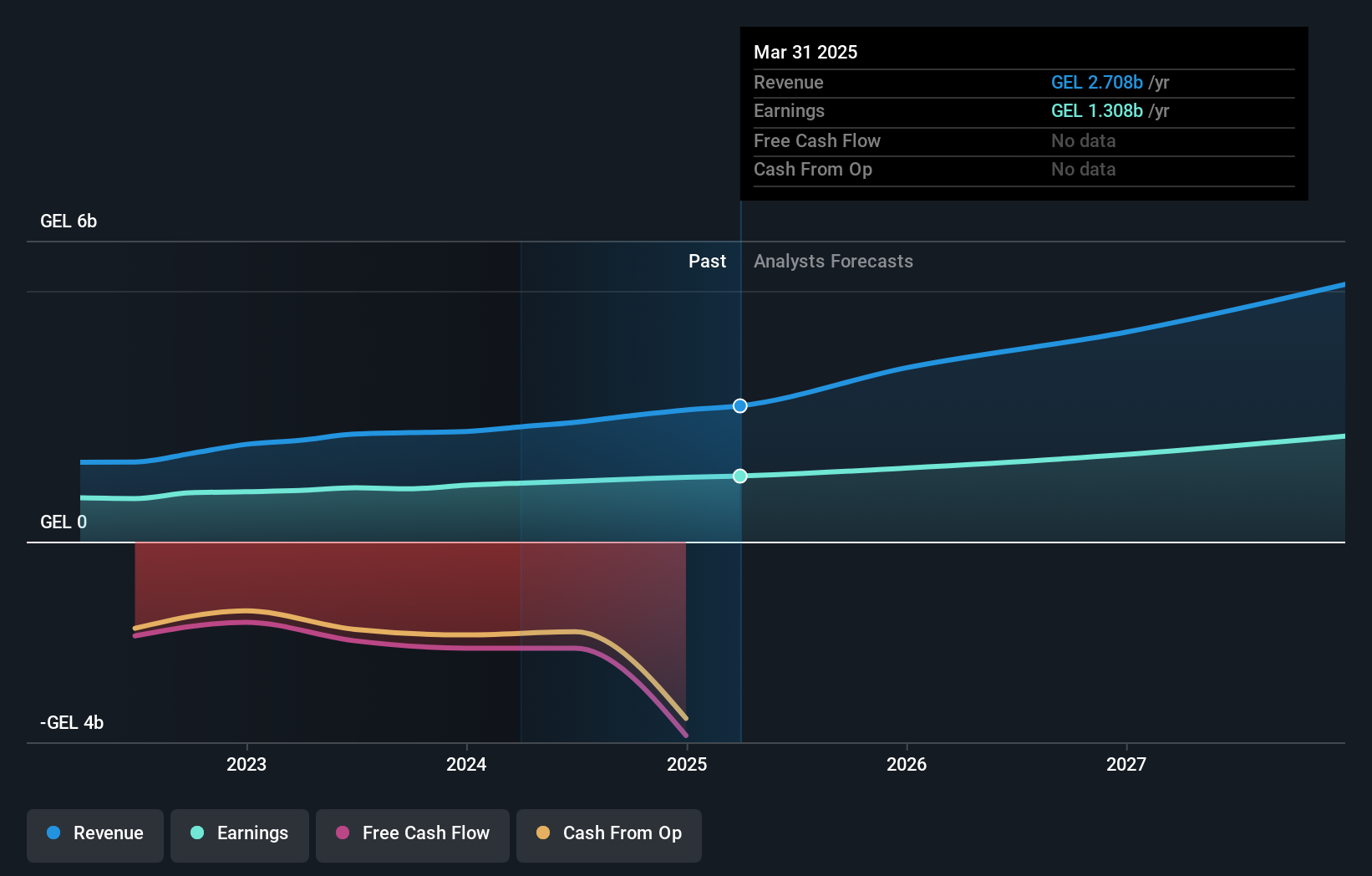Screen dimensions: 1372x876
Task: Click the 2023 x-axis label
Action: point(246,765)
